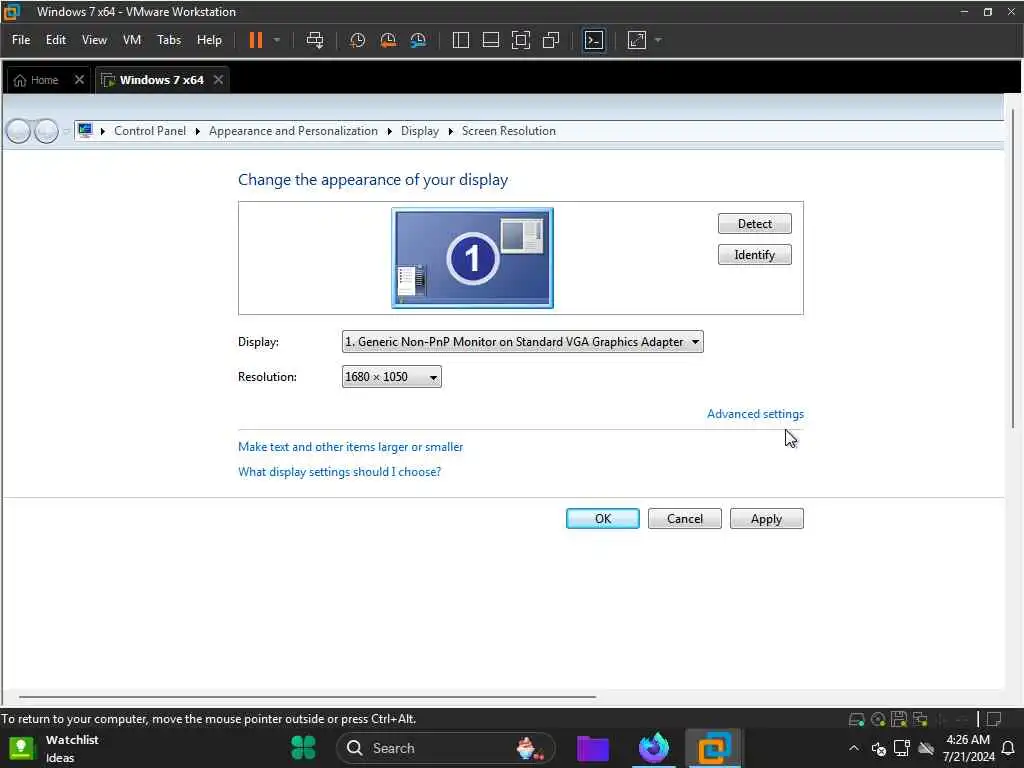This screenshot has width=1024, height=768.
Task: Toggle the thumbnail bar icon
Action: 490,40
